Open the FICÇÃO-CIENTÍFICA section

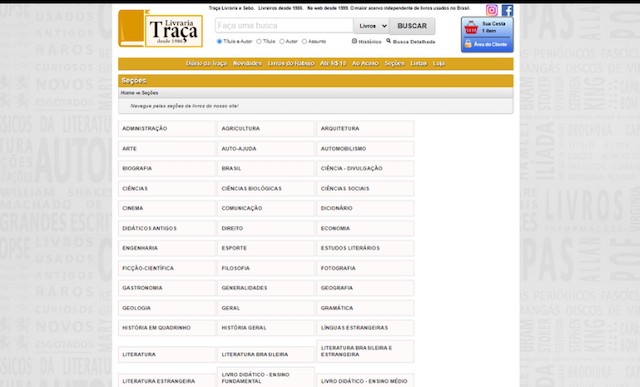(167, 268)
